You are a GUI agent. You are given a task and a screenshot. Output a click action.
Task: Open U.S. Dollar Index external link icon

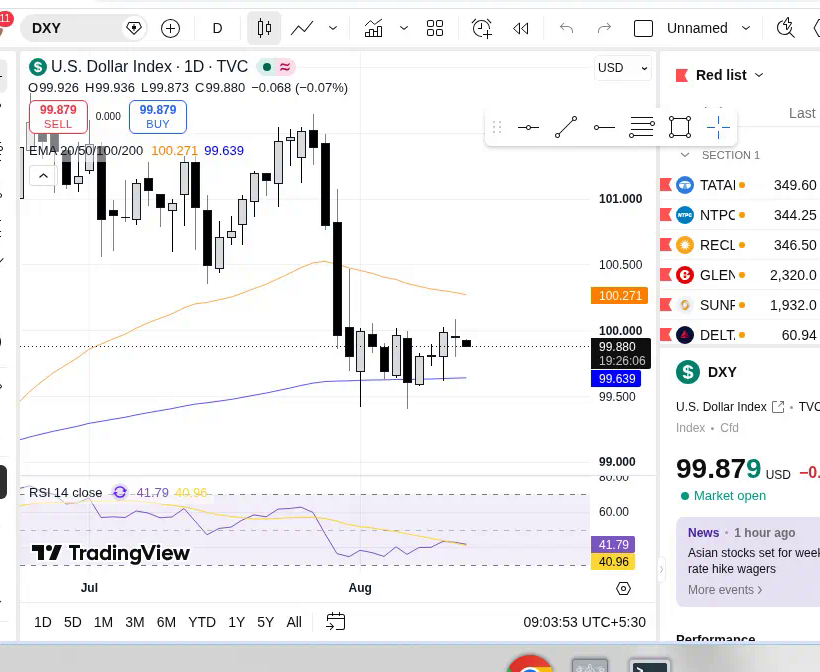[778, 407]
